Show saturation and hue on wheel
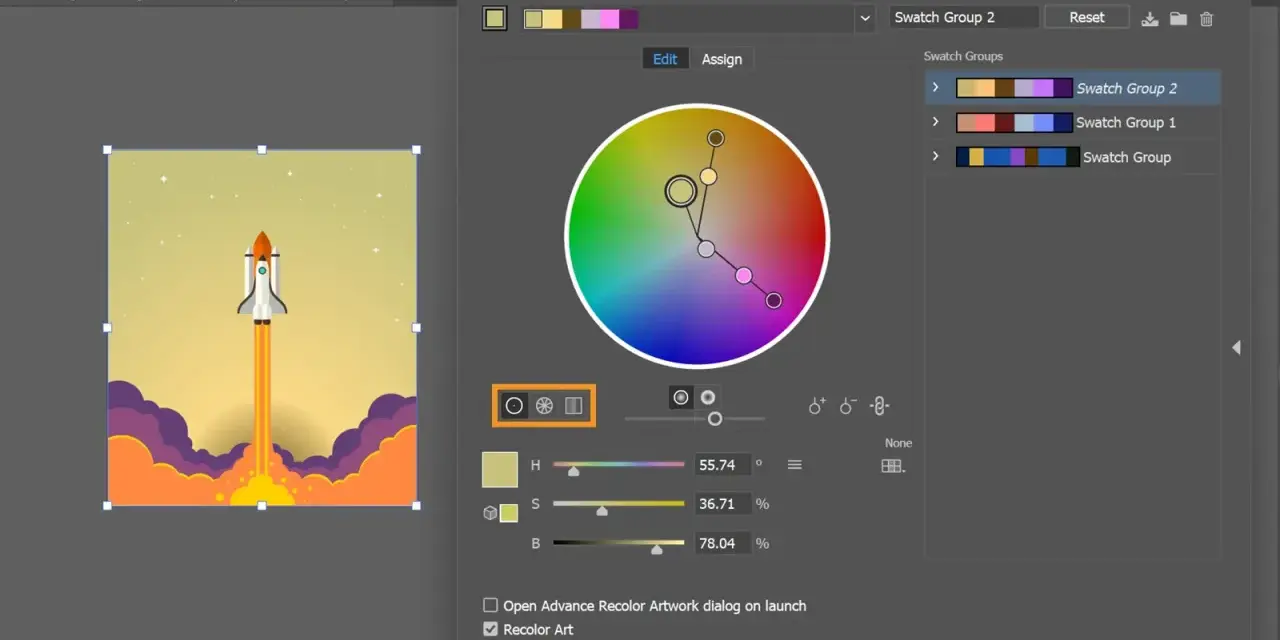 pyautogui.click(x=681, y=397)
